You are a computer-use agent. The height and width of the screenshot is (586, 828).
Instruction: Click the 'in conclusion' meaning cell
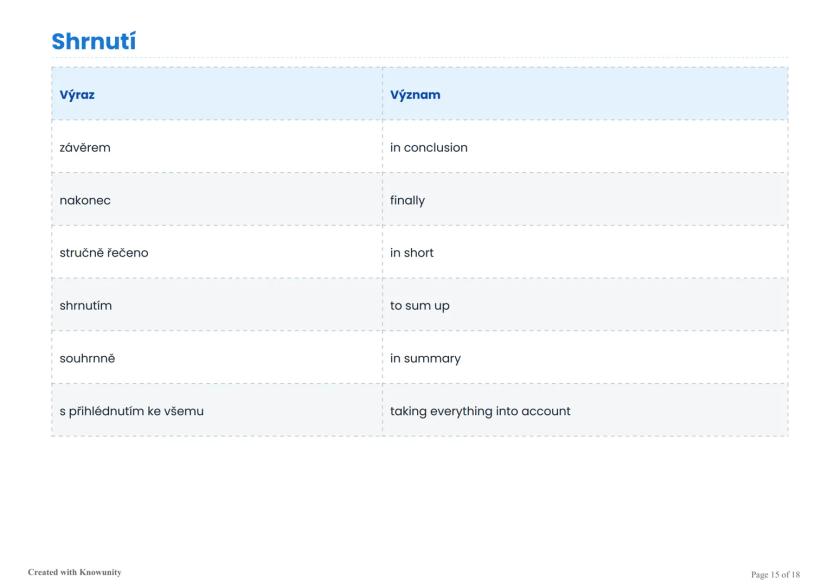pos(428,148)
